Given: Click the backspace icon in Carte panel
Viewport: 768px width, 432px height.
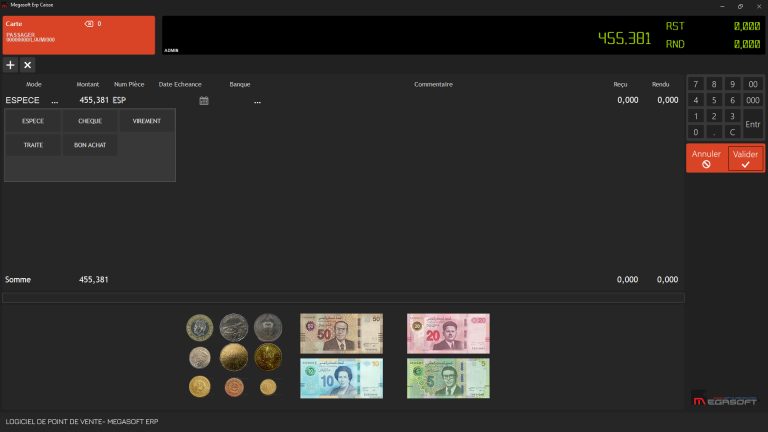Looking at the screenshot, I should (89, 24).
